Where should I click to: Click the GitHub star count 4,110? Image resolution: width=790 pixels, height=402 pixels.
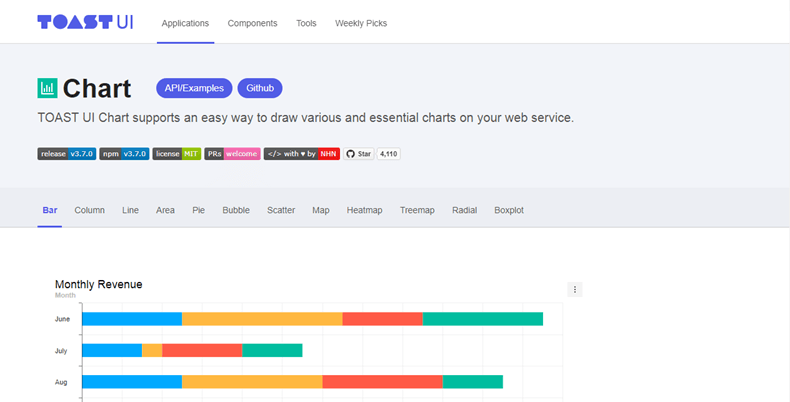tap(389, 154)
